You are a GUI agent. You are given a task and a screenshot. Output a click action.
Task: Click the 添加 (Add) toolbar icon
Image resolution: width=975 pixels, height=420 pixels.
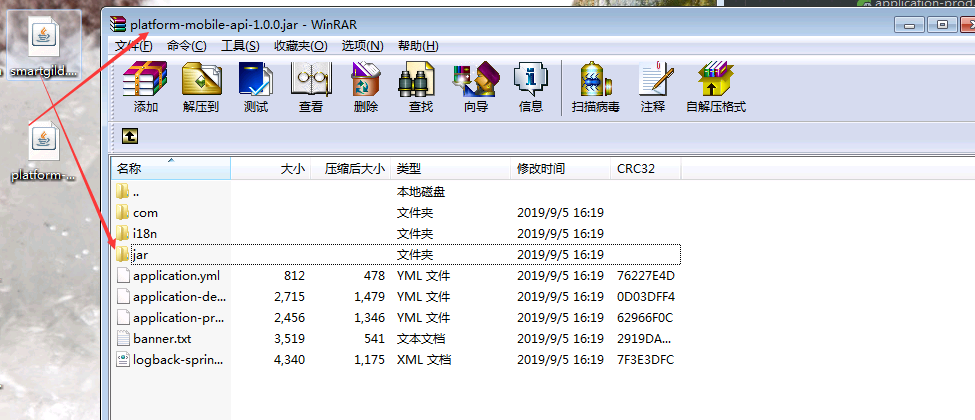[x=146, y=80]
